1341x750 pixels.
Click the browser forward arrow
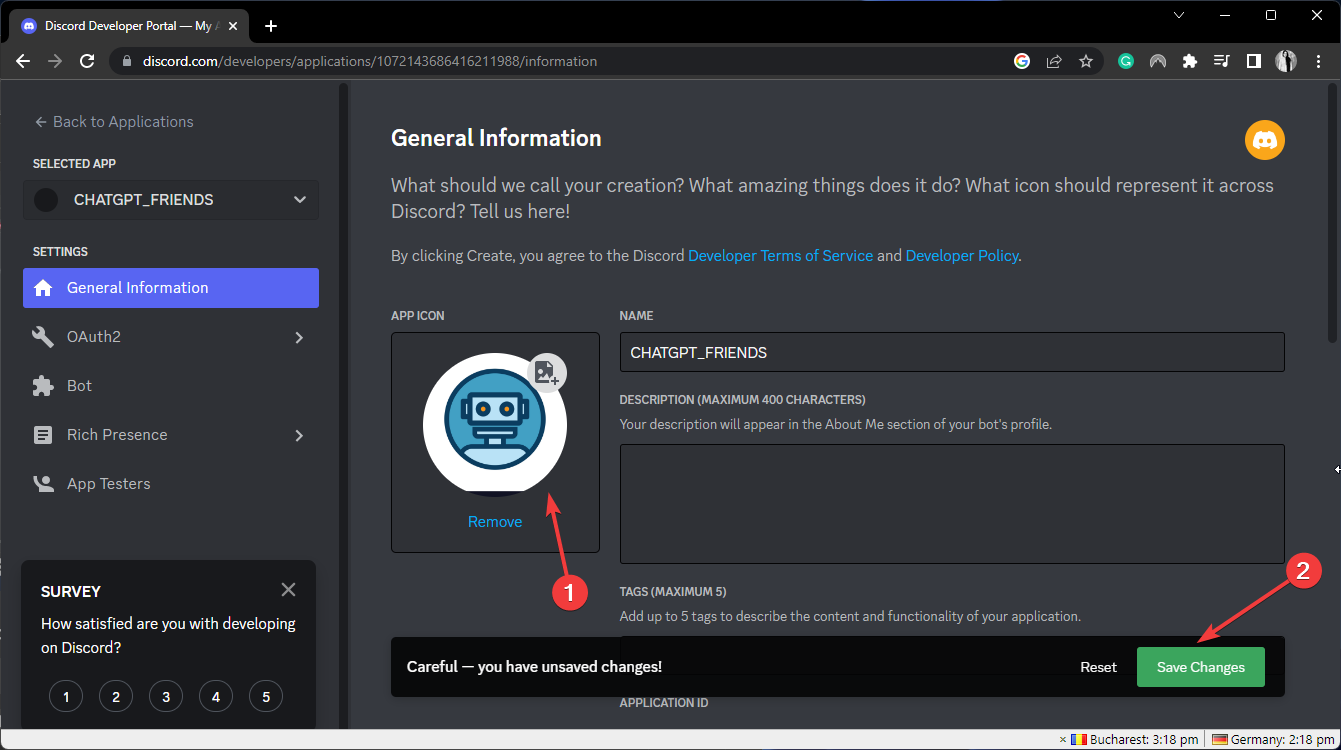[x=55, y=61]
